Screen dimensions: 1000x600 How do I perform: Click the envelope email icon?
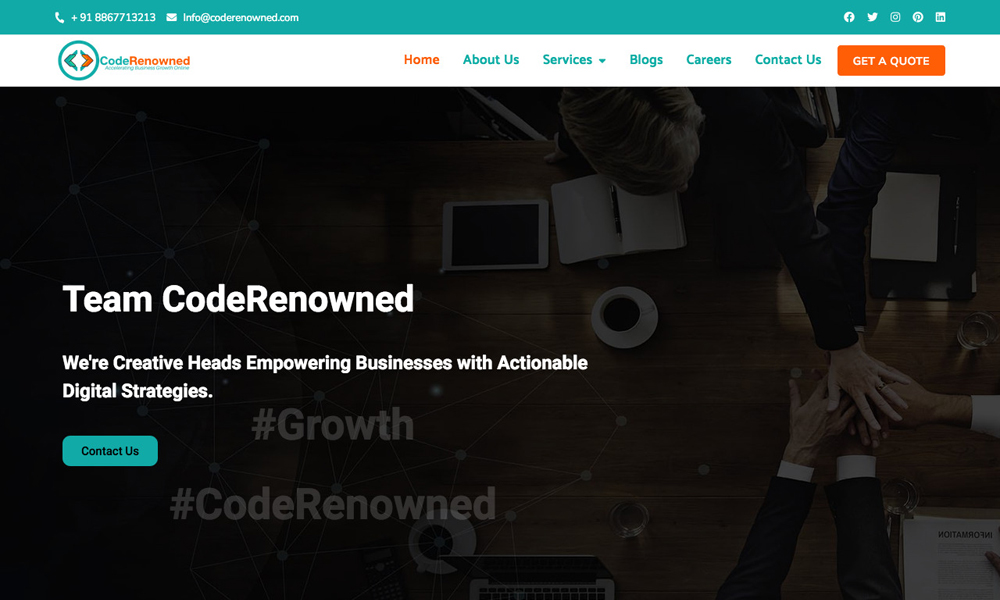172,17
